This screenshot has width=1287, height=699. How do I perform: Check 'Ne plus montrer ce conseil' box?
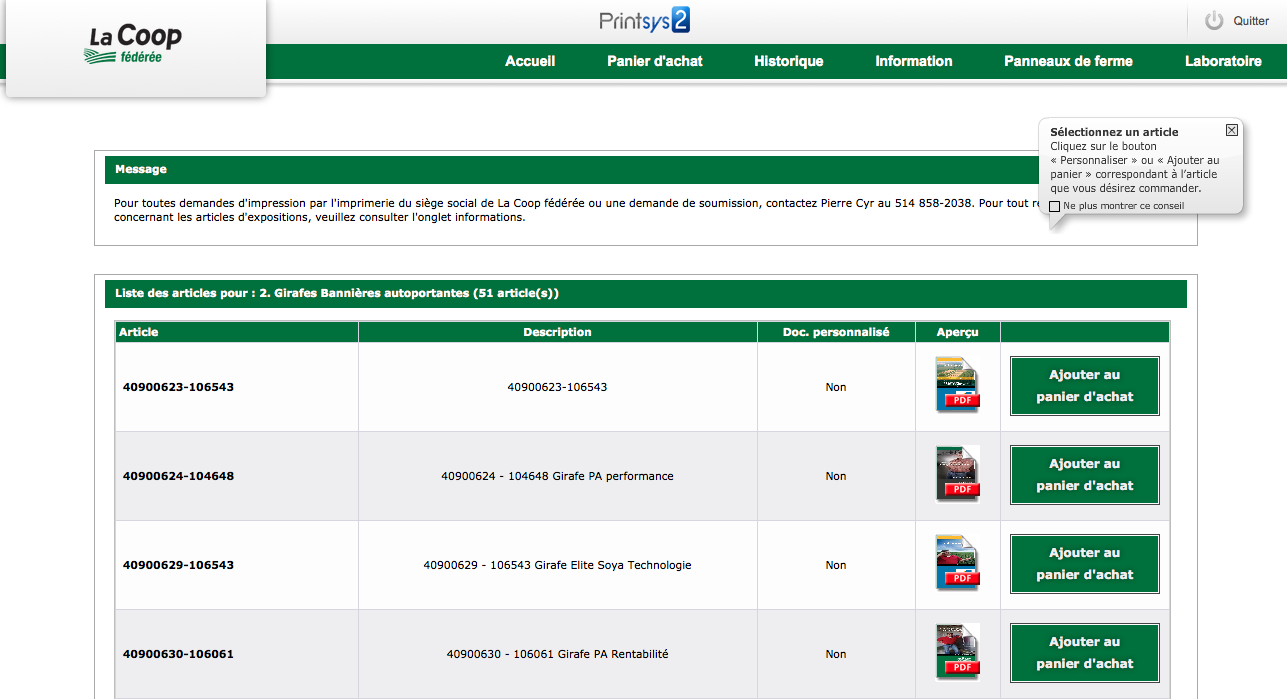pyautogui.click(x=1055, y=206)
